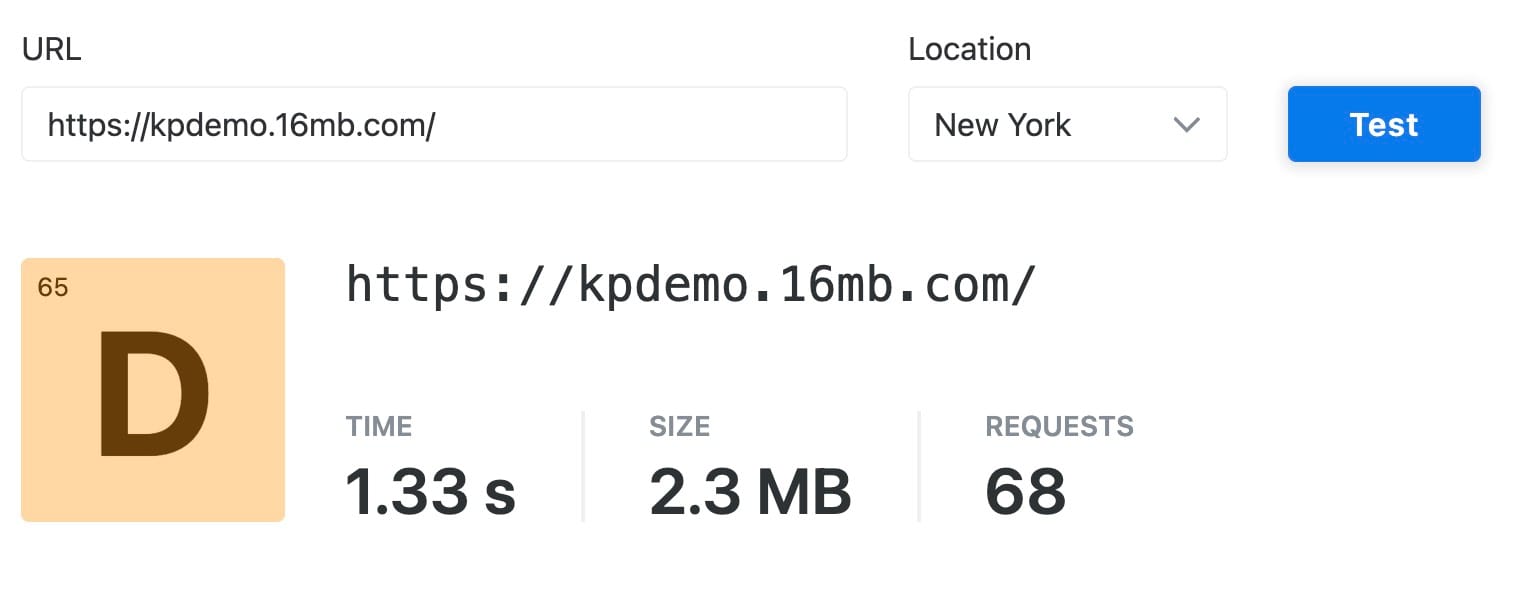This screenshot has height=614, width=1540.
Task: Select the REQUESTS metric label
Action: tap(1060, 426)
